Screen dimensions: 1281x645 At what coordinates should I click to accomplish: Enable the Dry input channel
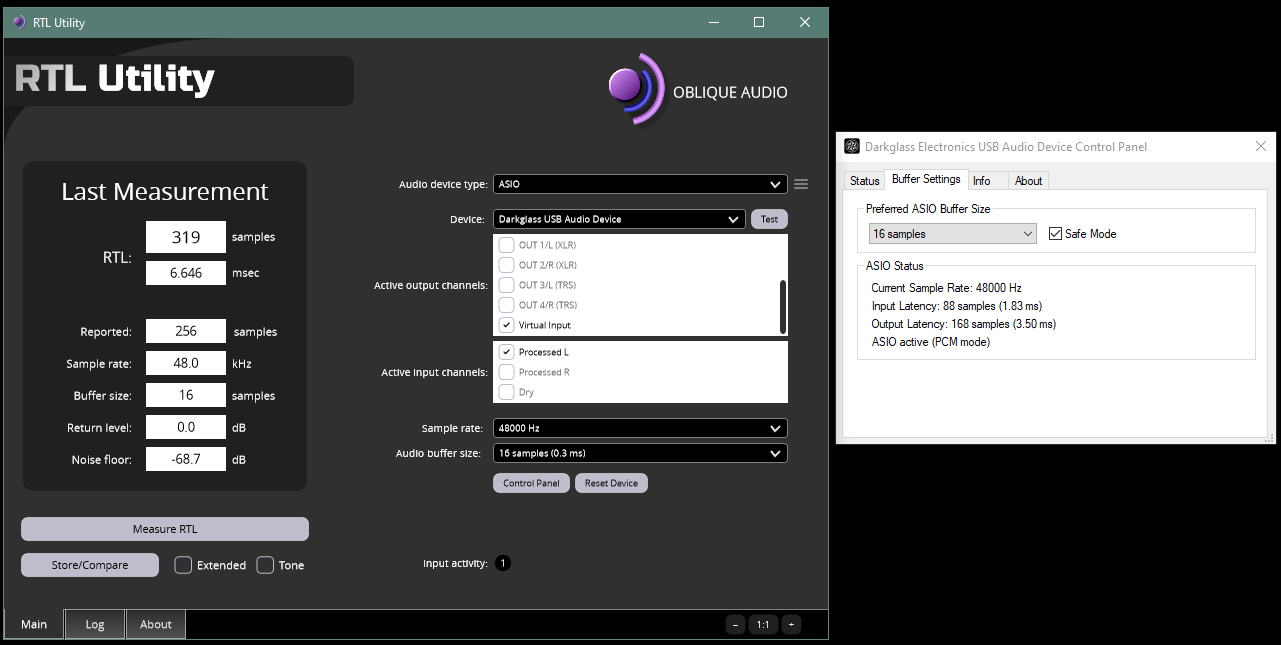coord(507,392)
